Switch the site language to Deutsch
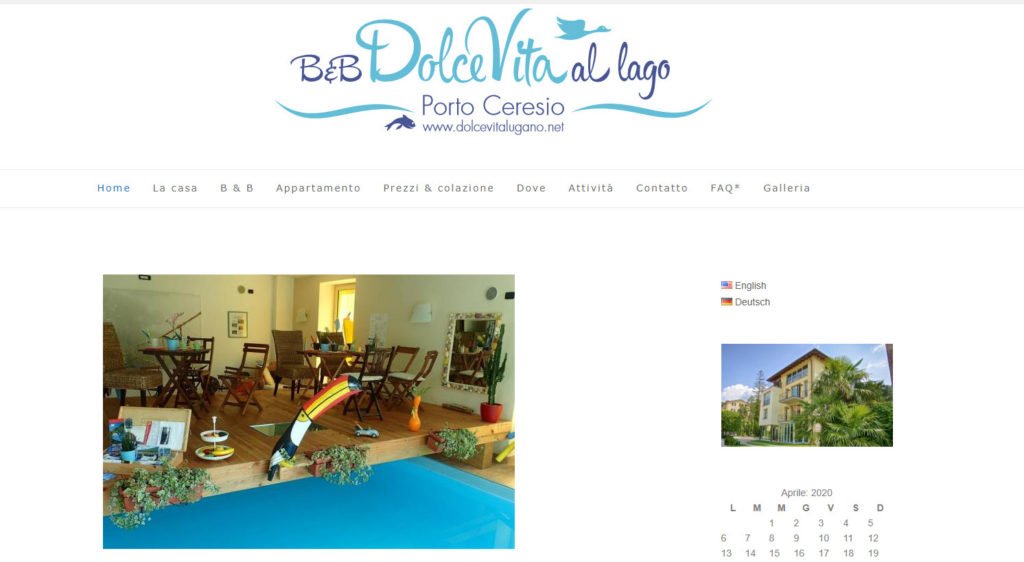Viewport: 1024px width, 562px height. (752, 302)
